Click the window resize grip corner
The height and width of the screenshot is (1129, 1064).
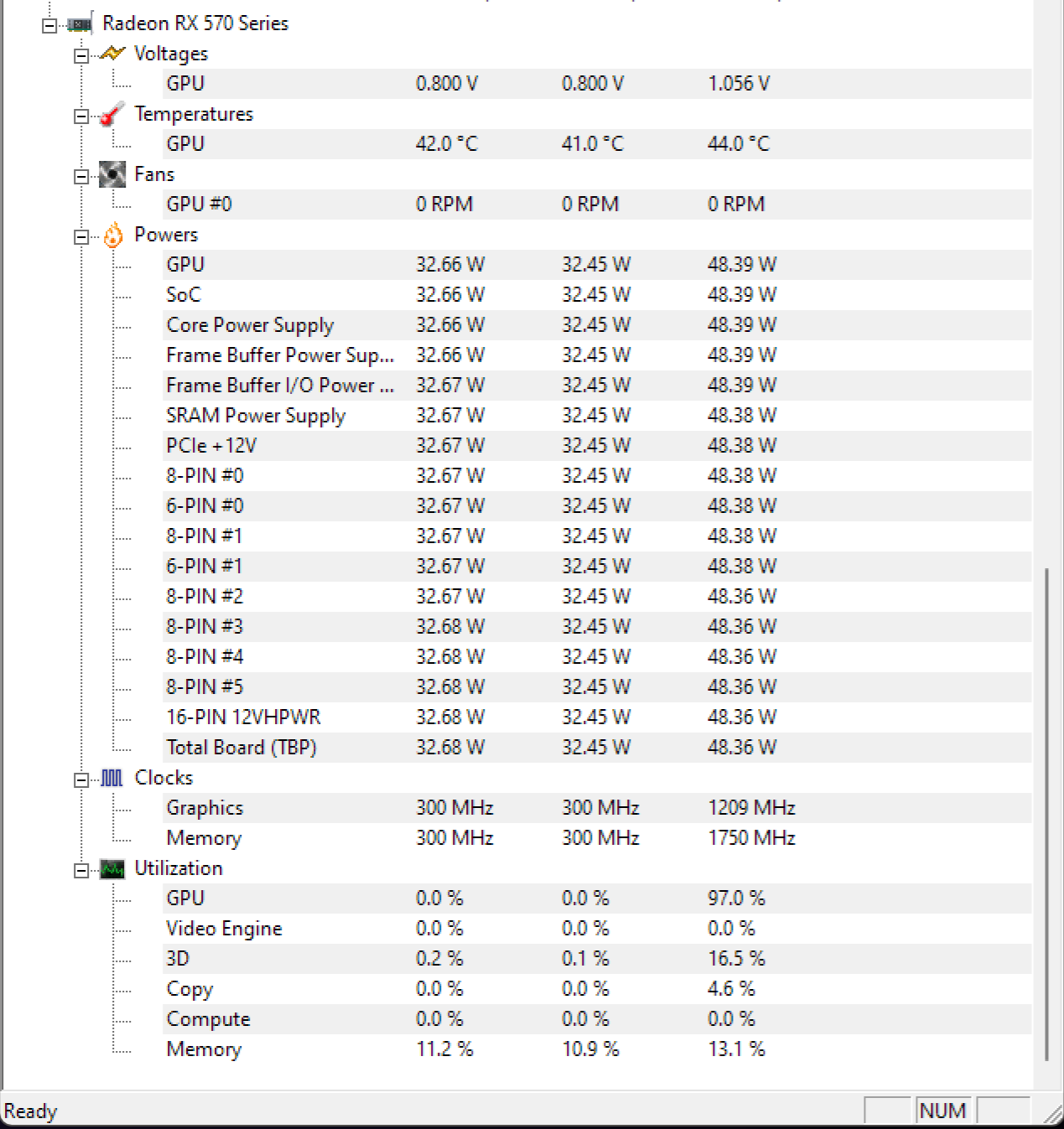(1051, 1115)
